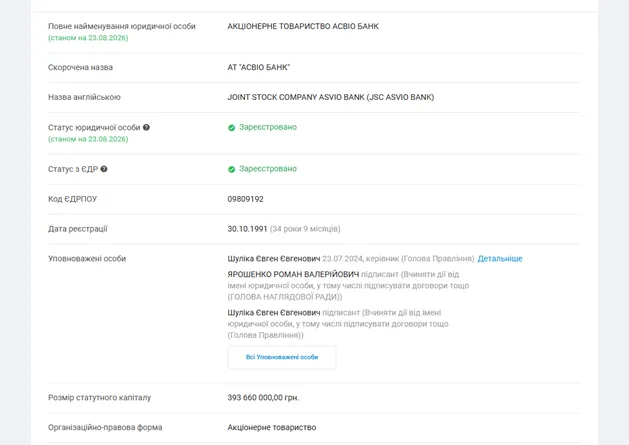The width and height of the screenshot is (629, 445).
Task: Click the Акціонерне товариство legal form value
Action: click(x=272, y=427)
